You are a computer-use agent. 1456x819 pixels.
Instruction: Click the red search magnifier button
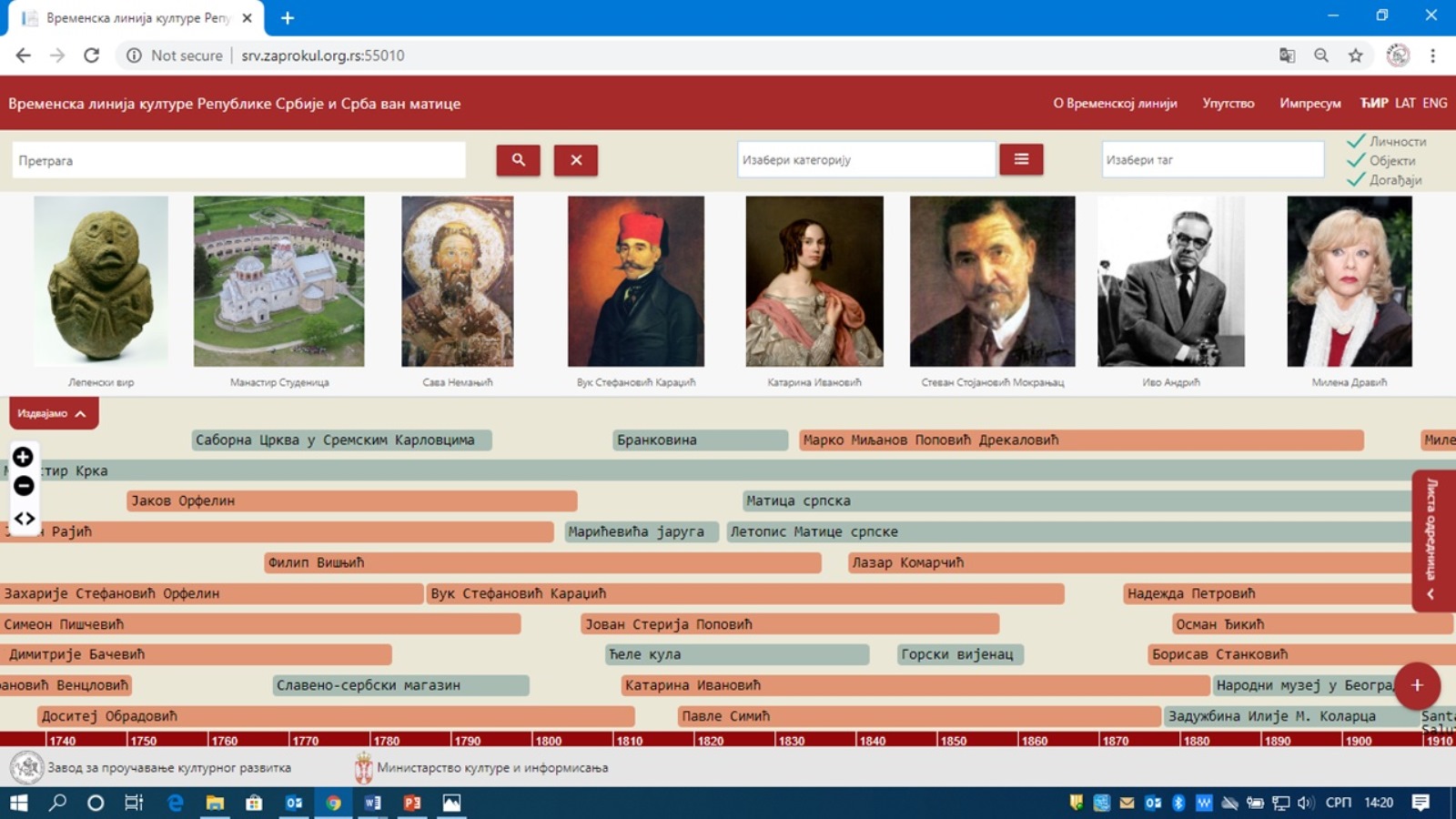518,160
